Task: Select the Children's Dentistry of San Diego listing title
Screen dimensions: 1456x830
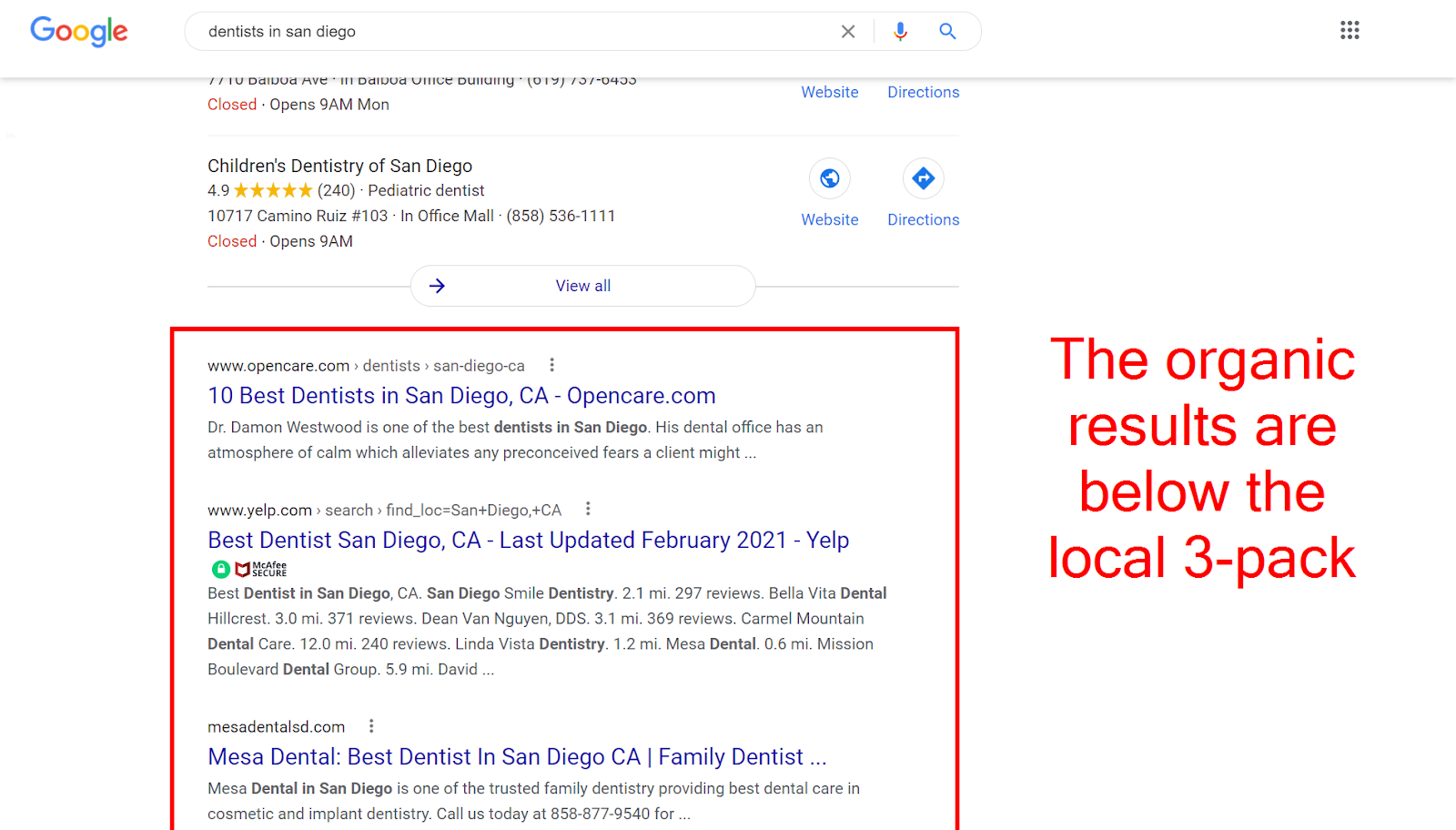Action: [x=339, y=166]
